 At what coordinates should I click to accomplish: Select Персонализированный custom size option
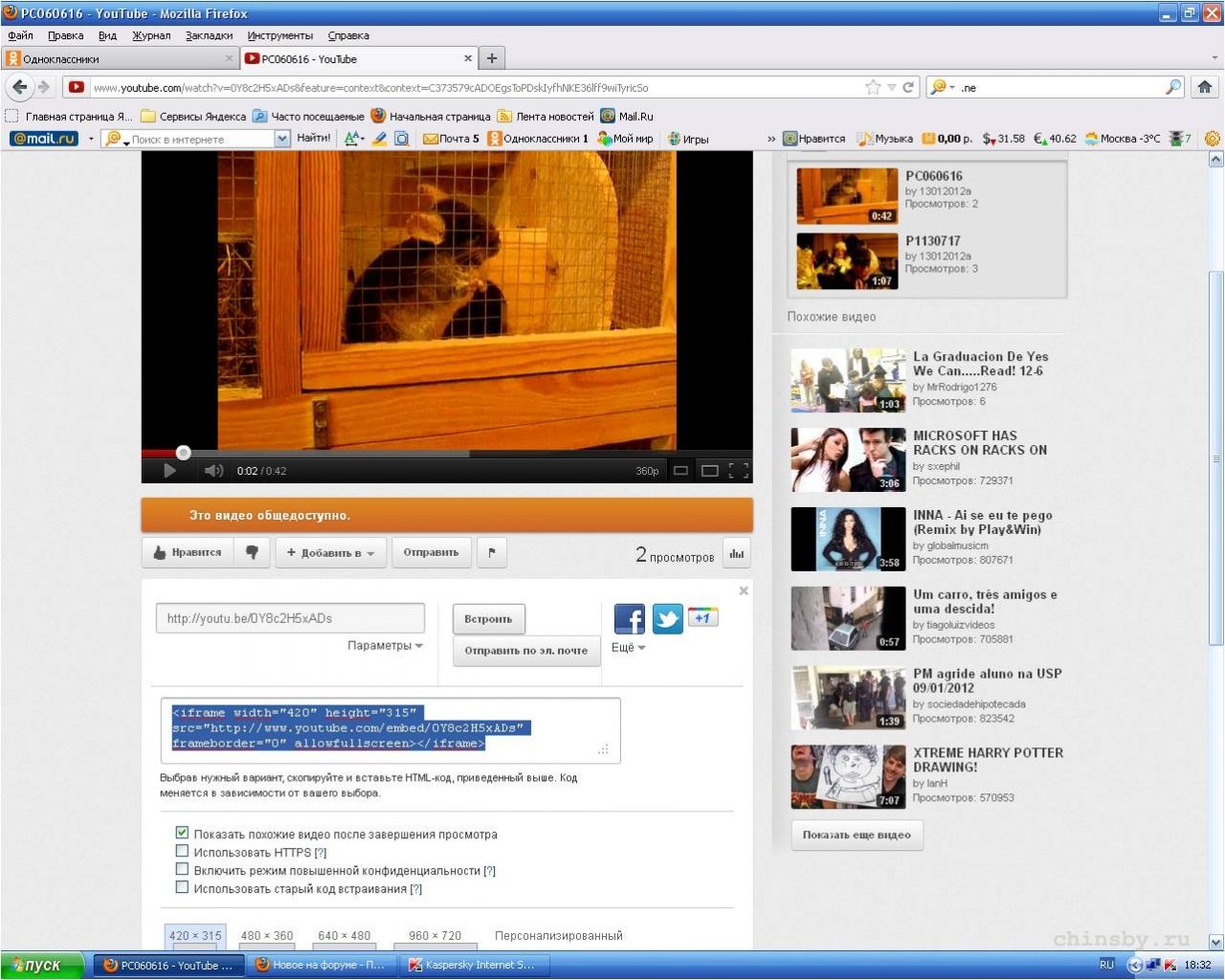[559, 936]
